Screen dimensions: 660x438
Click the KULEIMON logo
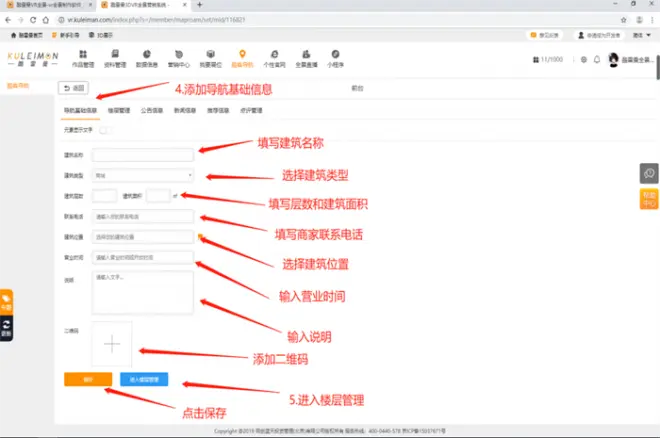(33, 59)
